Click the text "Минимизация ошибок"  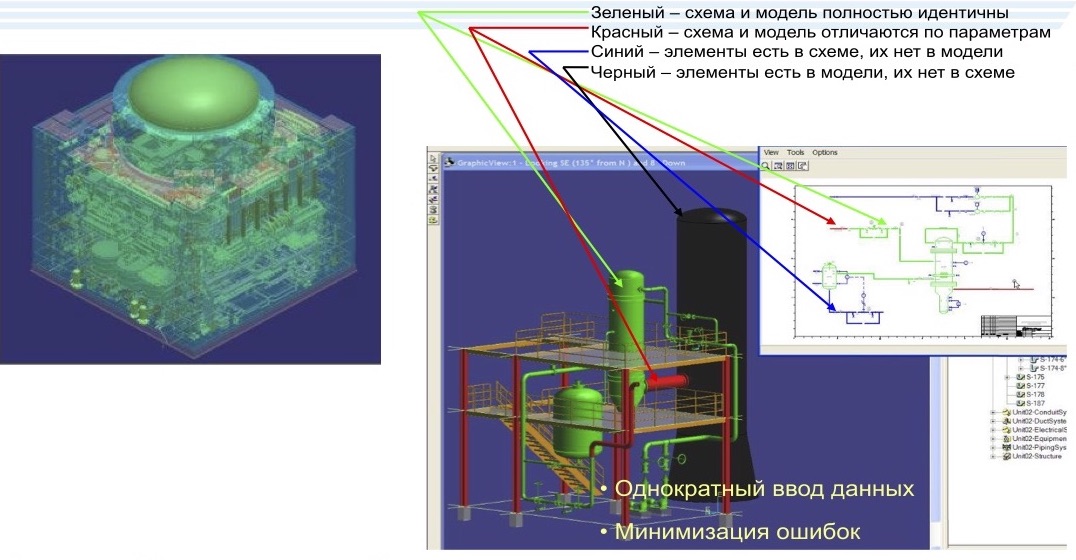pyautogui.click(x=737, y=532)
